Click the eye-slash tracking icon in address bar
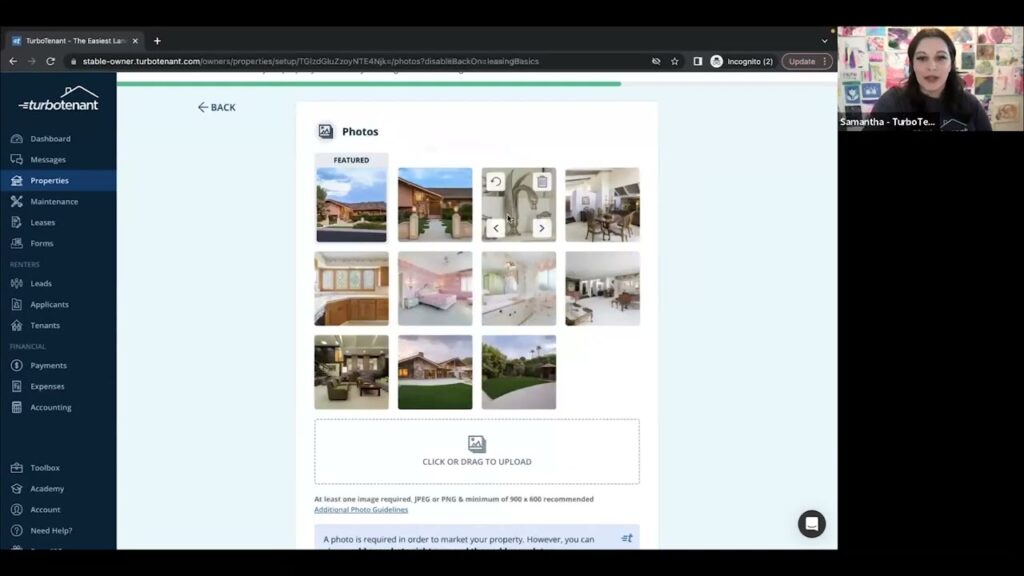 point(656,61)
